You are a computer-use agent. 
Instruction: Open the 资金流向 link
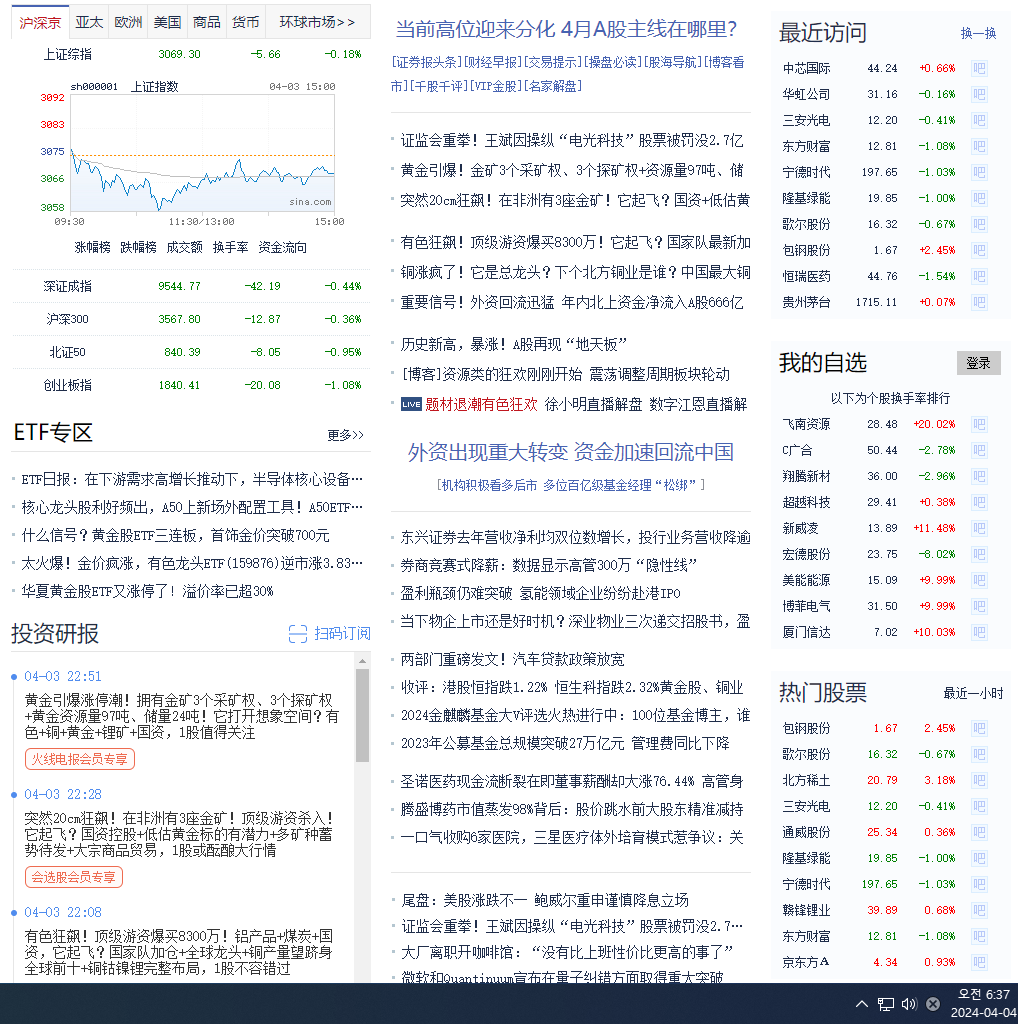point(282,248)
